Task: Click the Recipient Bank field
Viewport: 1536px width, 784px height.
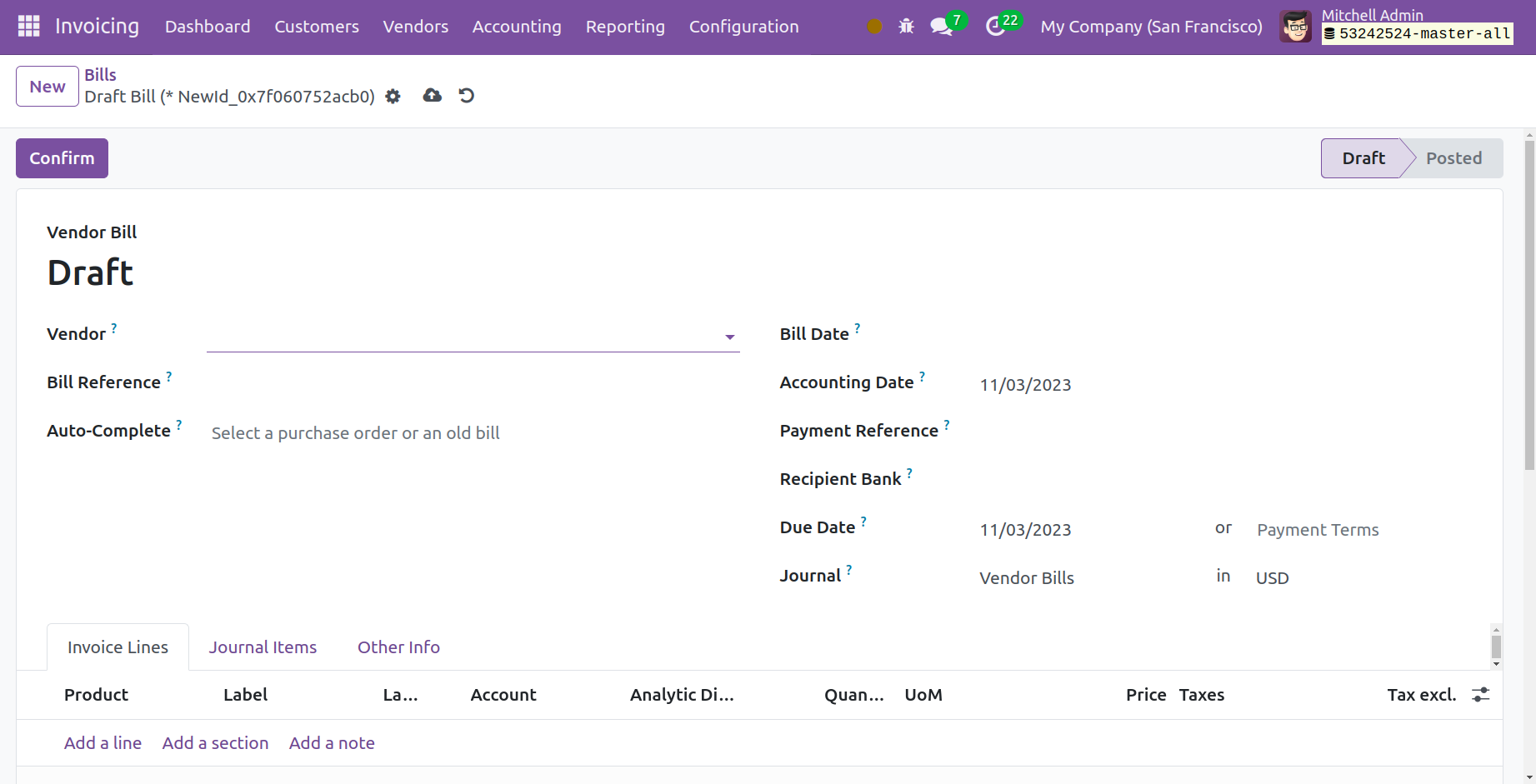Action: click(1225, 482)
